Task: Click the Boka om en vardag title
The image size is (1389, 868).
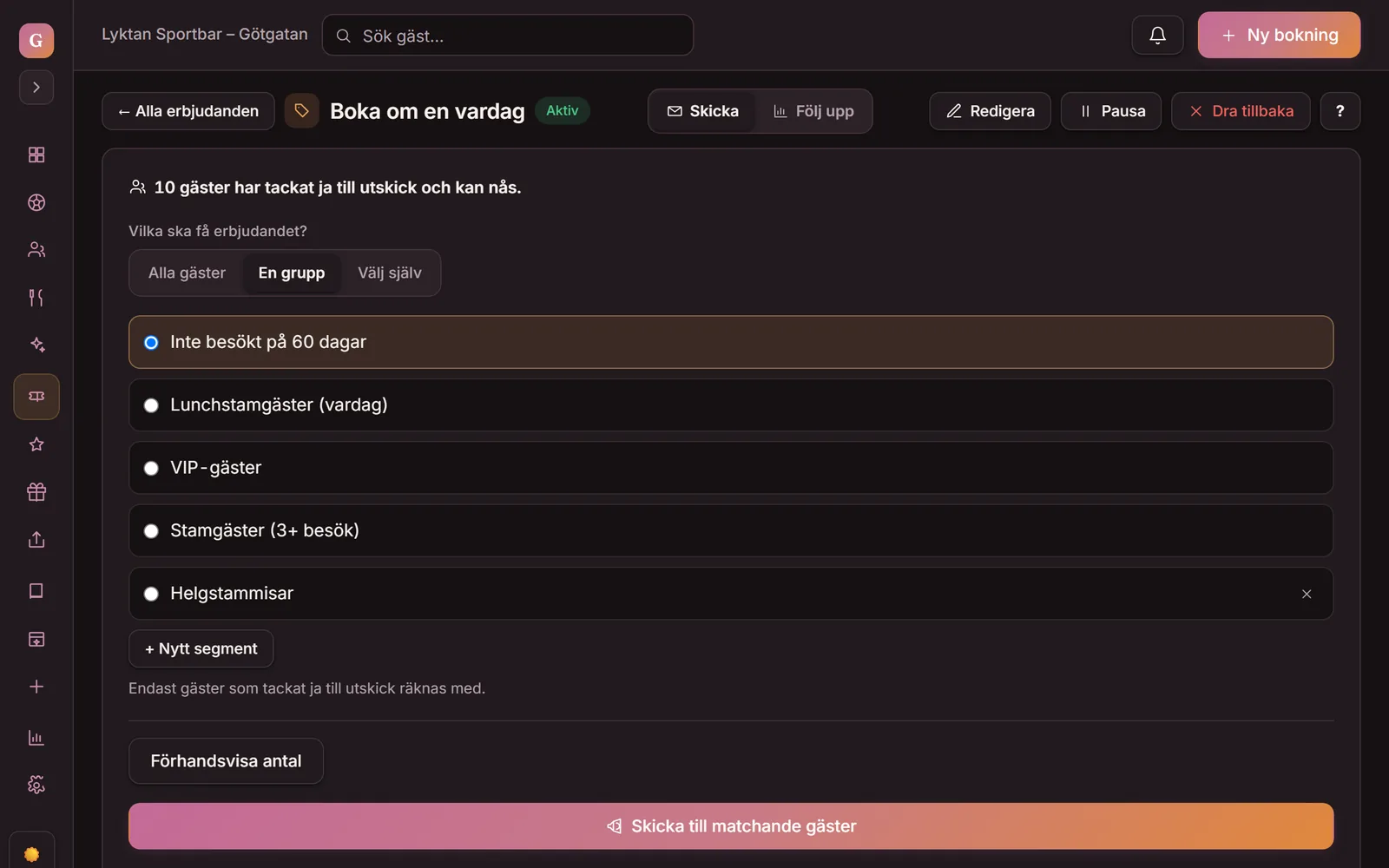Action: pyautogui.click(x=427, y=111)
